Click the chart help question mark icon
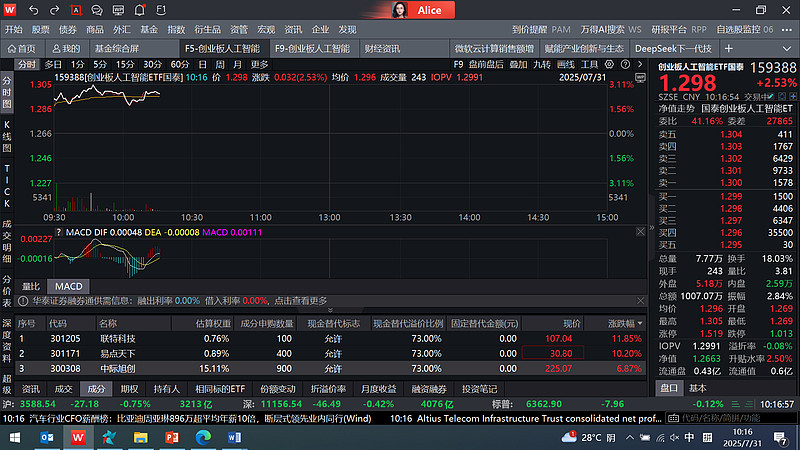Image resolution: width=800 pixels, height=450 pixels. tap(625, 64)
